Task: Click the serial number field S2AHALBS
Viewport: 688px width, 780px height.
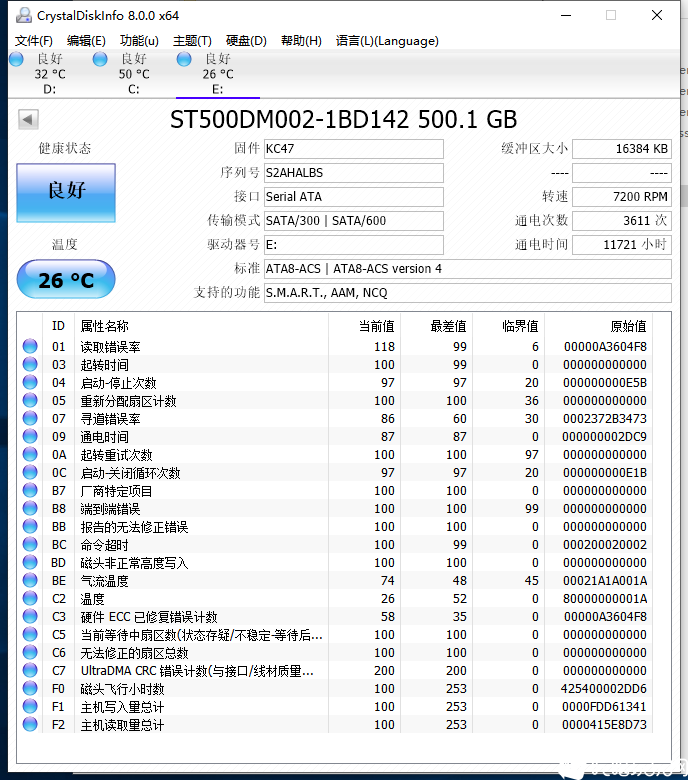Action: pyautogui.click(x=354, y=173)
